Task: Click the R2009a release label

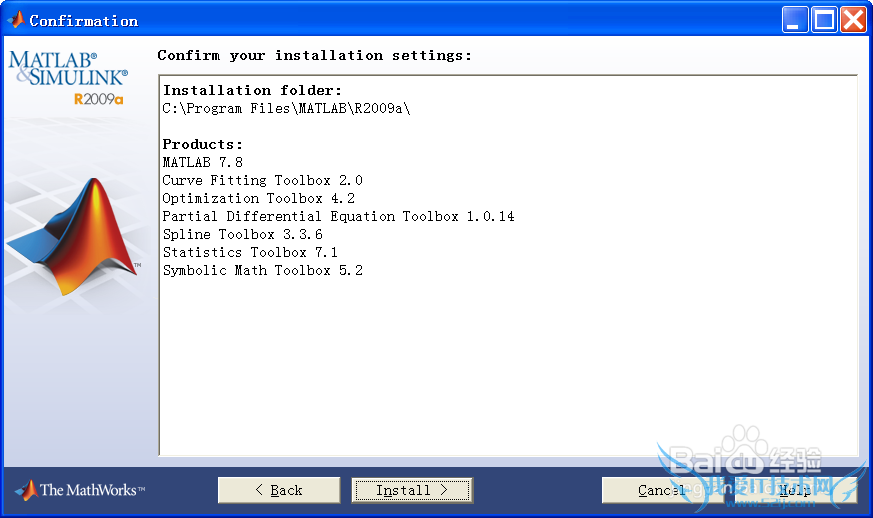Action: [x=98, y=99]
